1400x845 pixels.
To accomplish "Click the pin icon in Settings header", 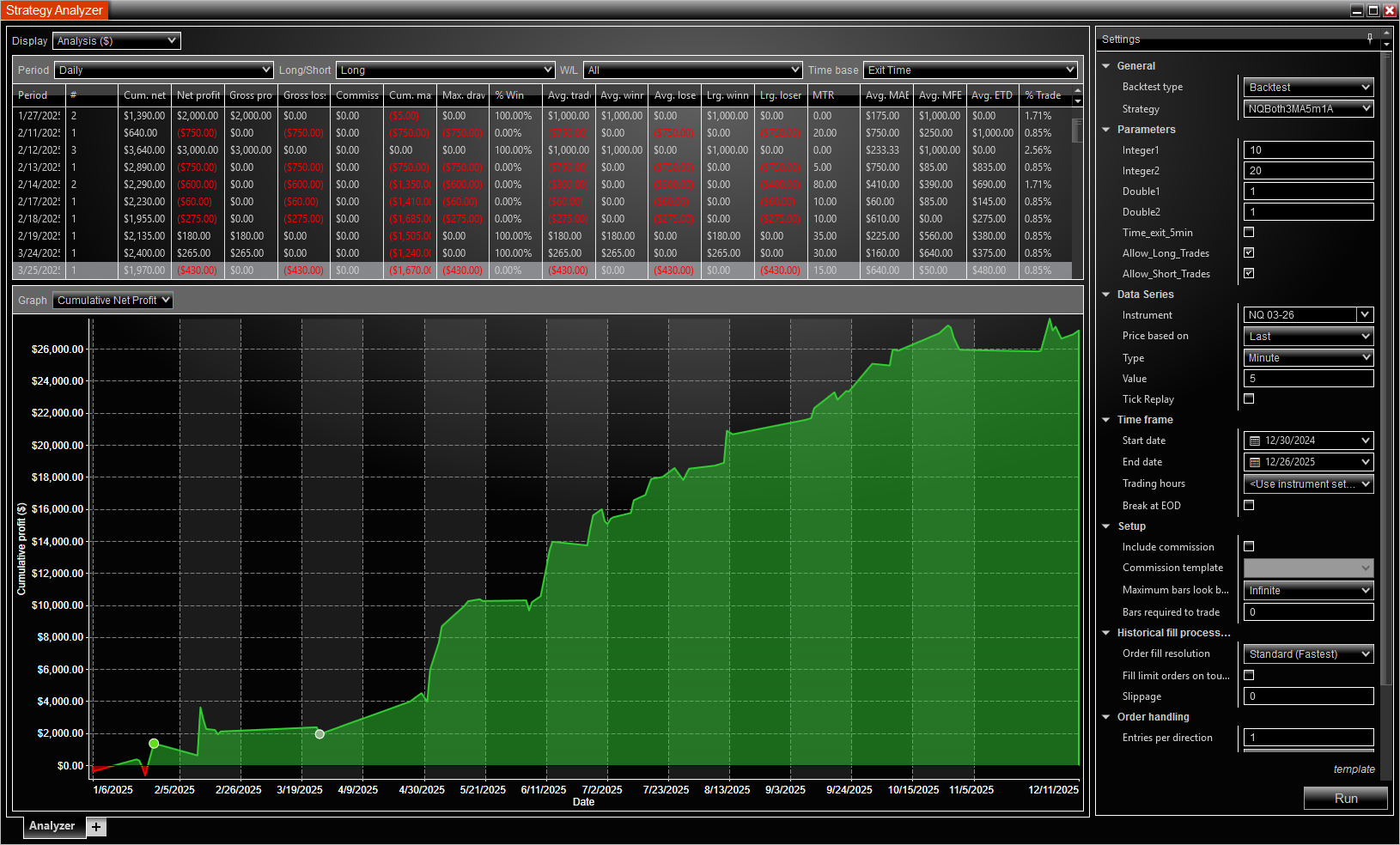I will [x=1370, y=38].
